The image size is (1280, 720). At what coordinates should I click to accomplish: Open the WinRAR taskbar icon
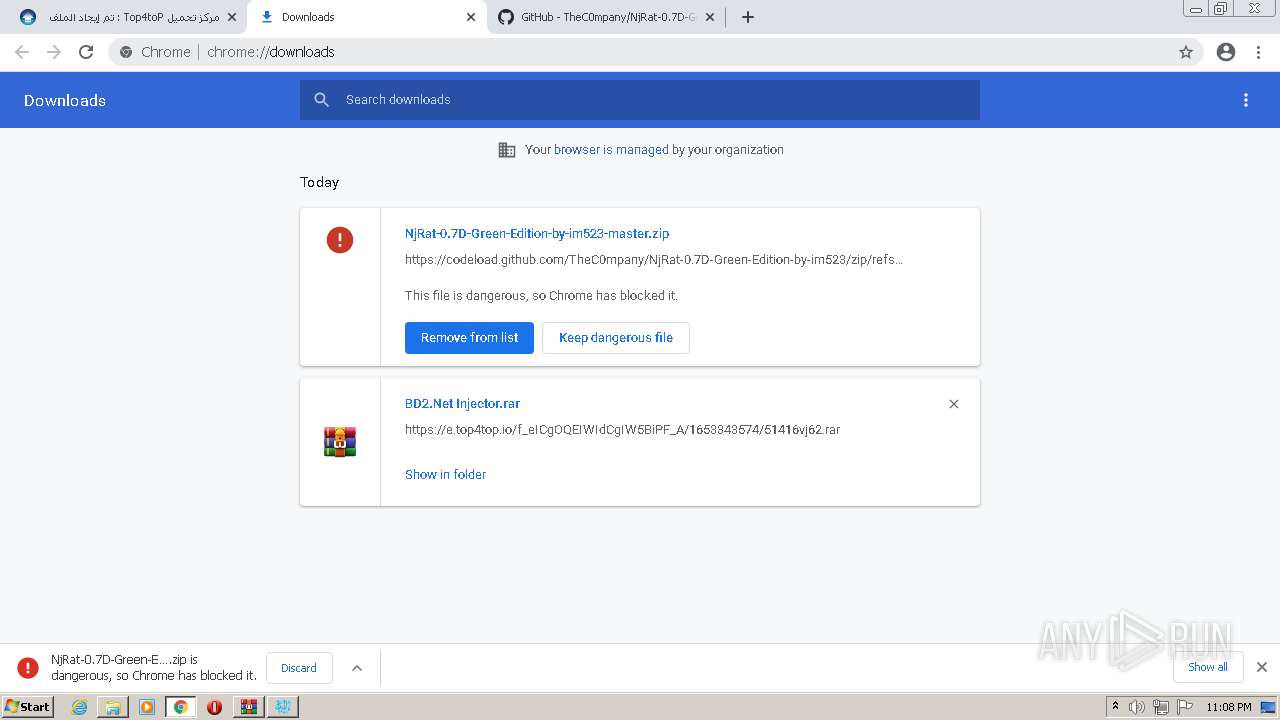249,707
